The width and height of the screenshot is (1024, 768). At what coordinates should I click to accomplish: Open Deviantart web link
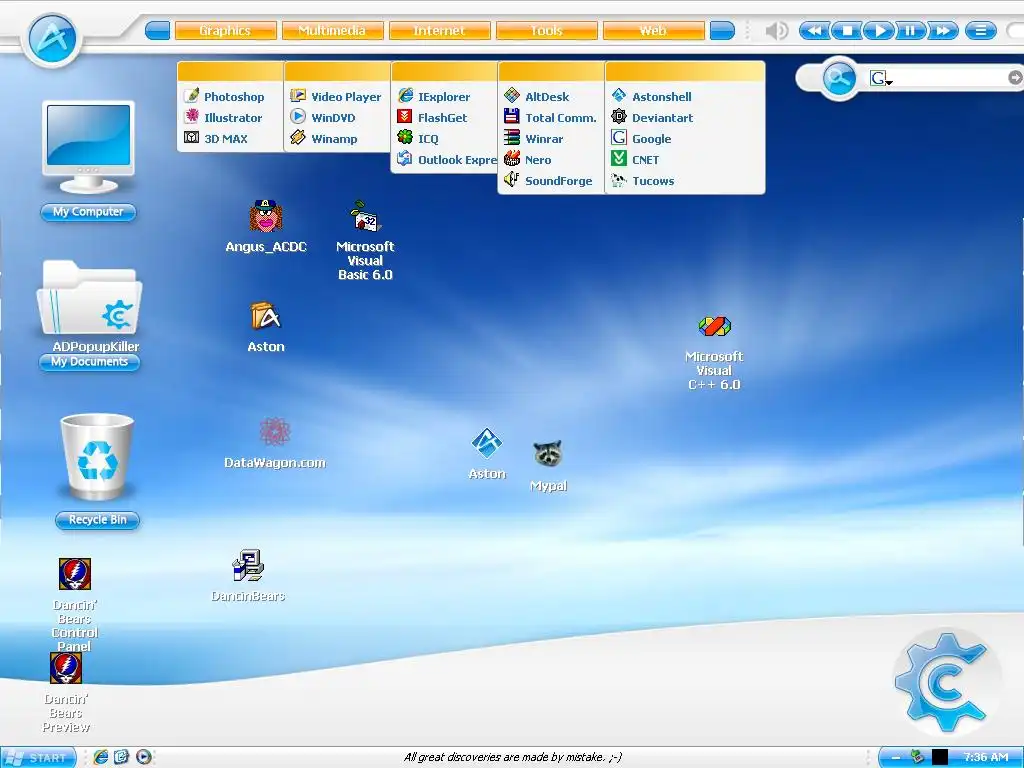click(652, 118)
